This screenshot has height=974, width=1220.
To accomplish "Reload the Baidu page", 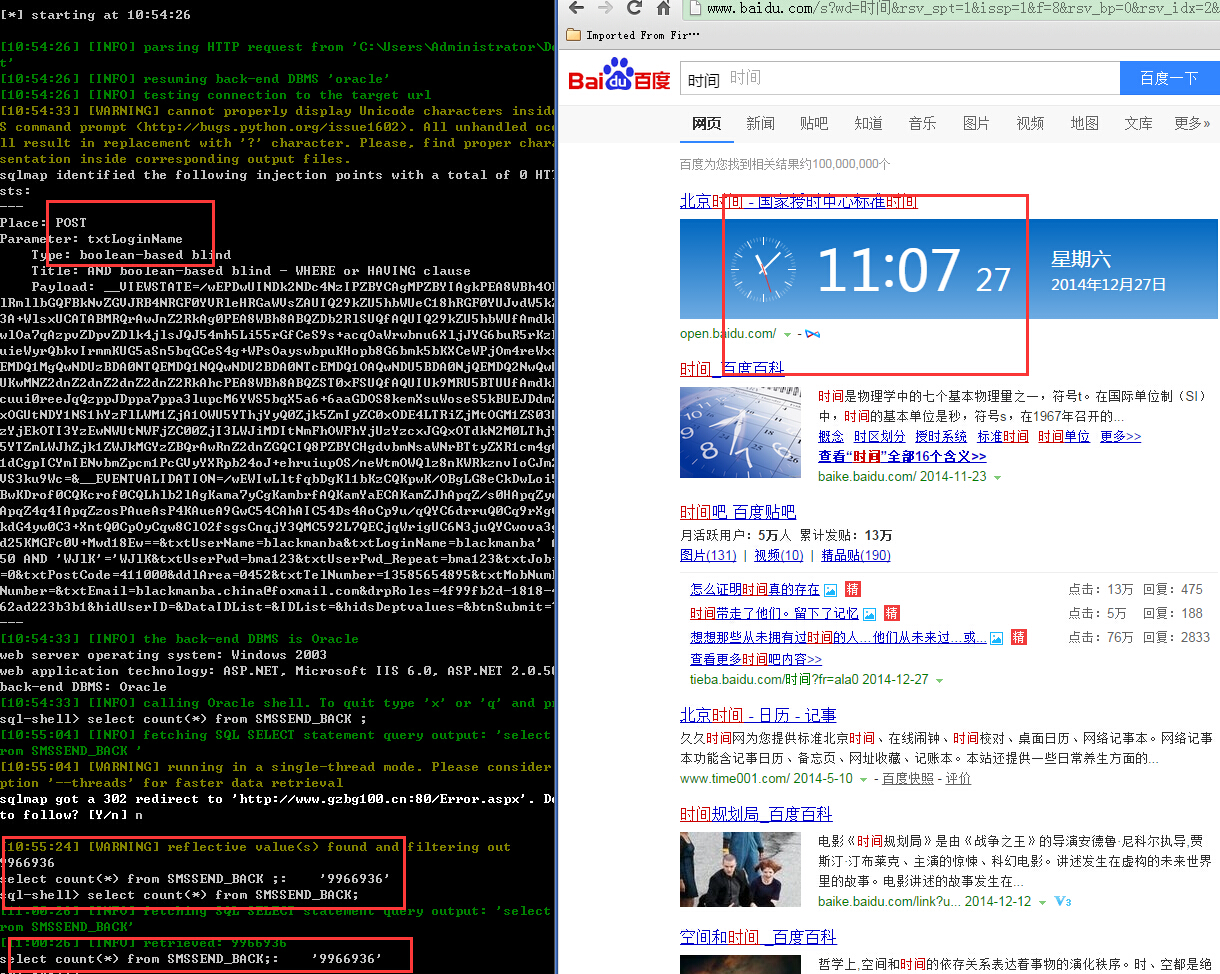I will pos(634,8).
